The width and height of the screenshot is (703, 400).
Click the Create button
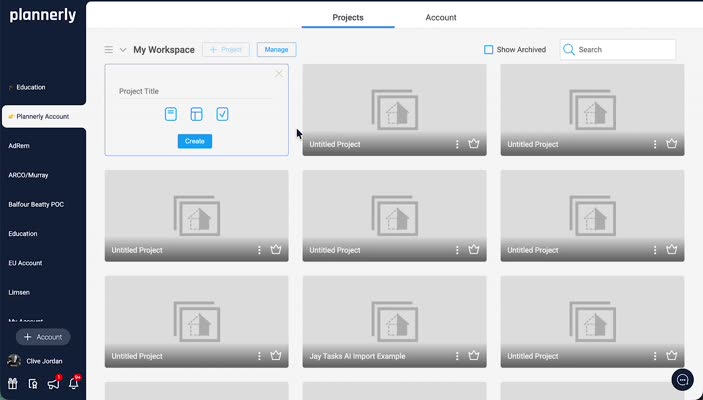[x=195, y=141]
